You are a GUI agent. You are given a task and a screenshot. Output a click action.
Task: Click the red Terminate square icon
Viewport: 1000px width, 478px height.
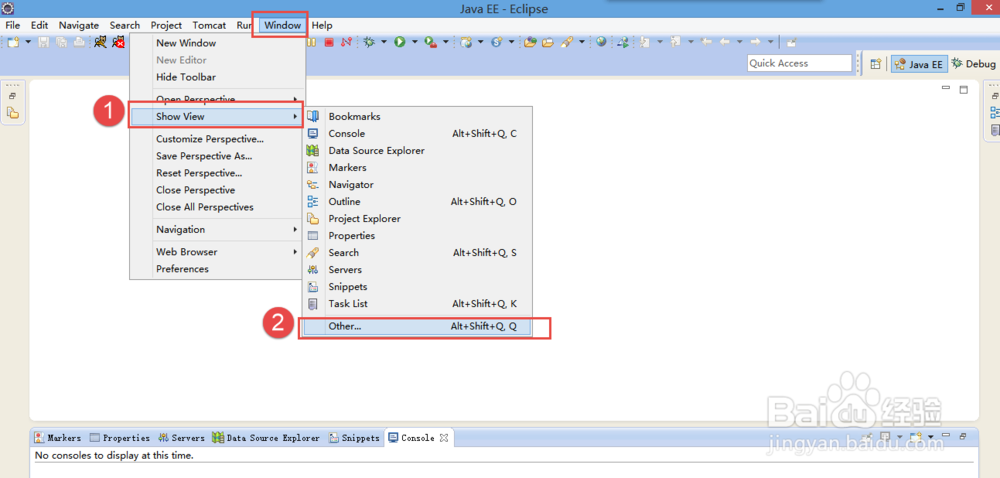(x=329, y=42)
